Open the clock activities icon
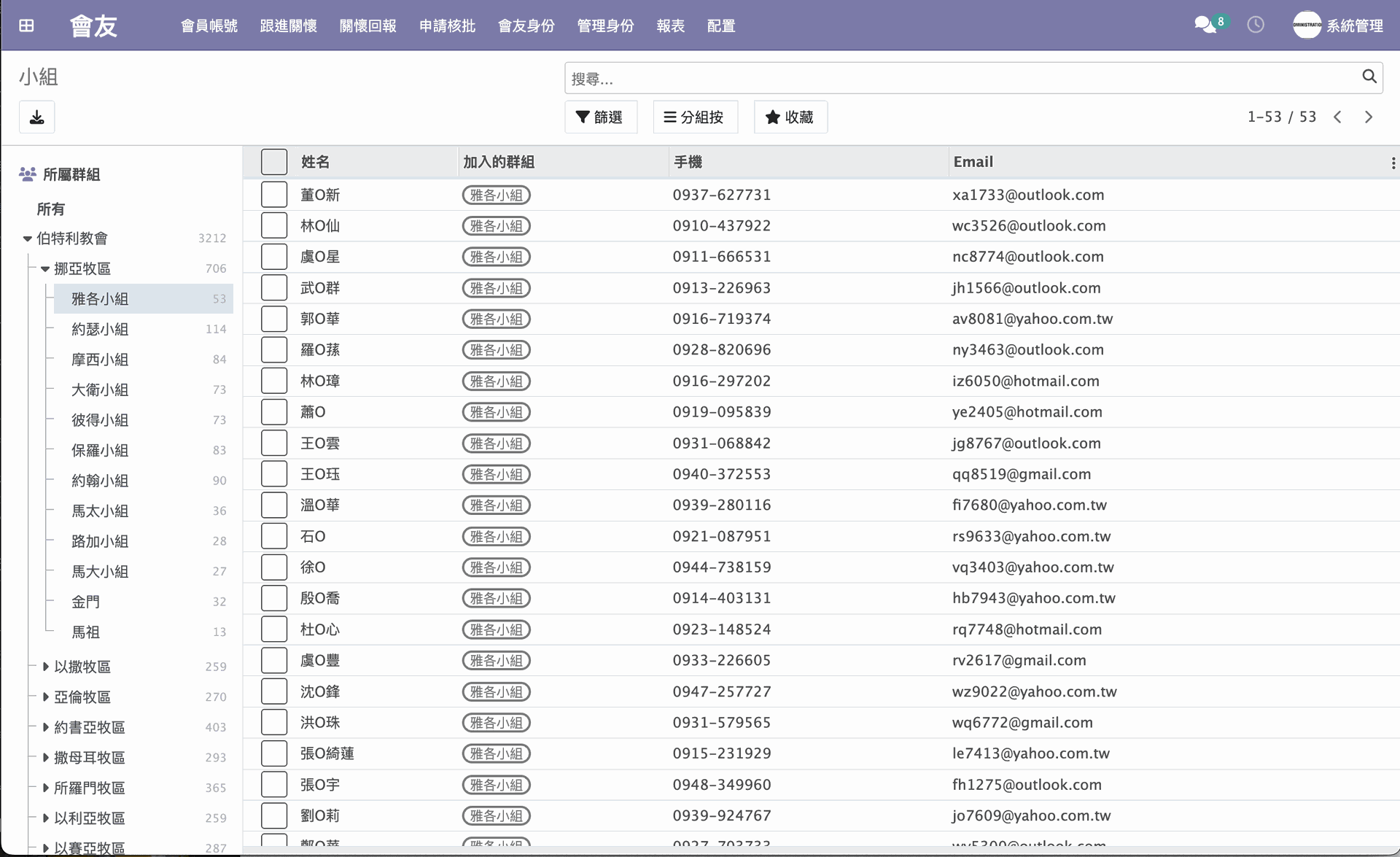1400x857 pixels. (1256, 25)
